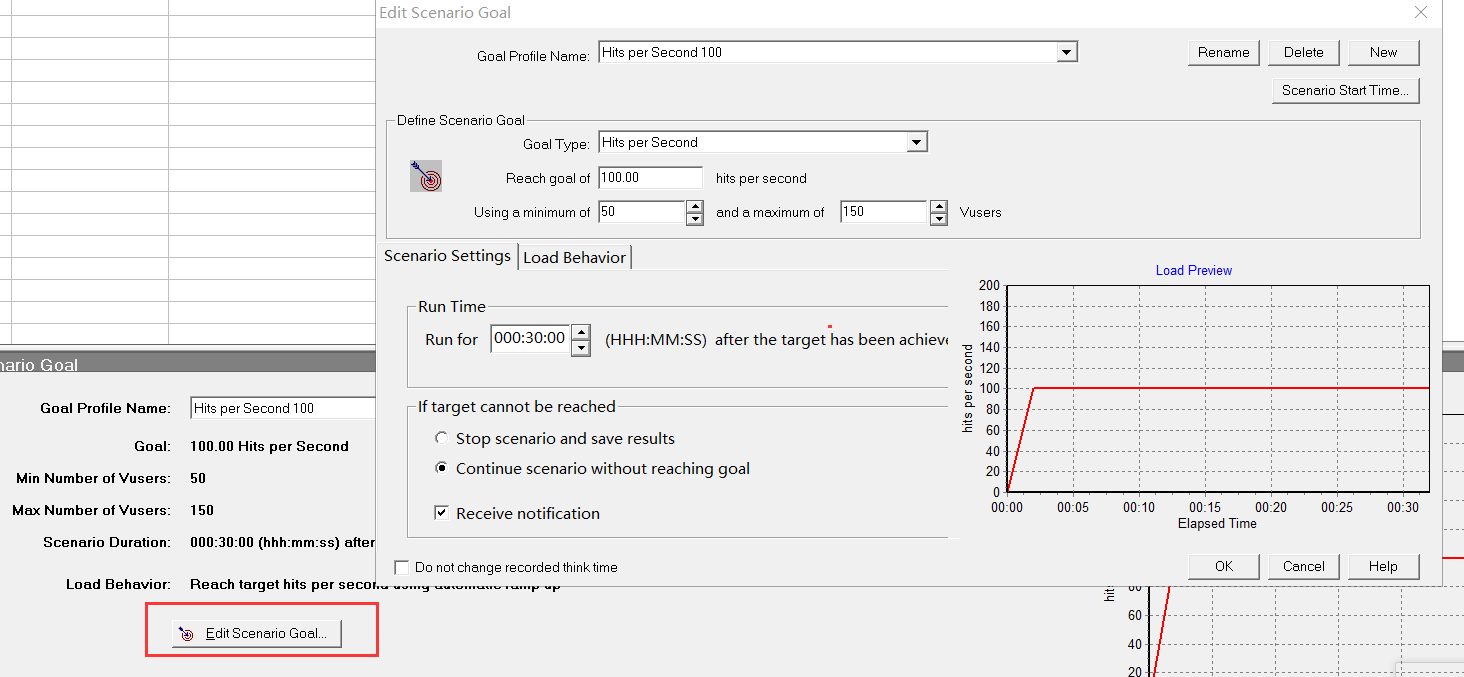The height and width of the screenshot is (677, 1464).
Task: Click the Rename profile button
Action: point(1223,52)
